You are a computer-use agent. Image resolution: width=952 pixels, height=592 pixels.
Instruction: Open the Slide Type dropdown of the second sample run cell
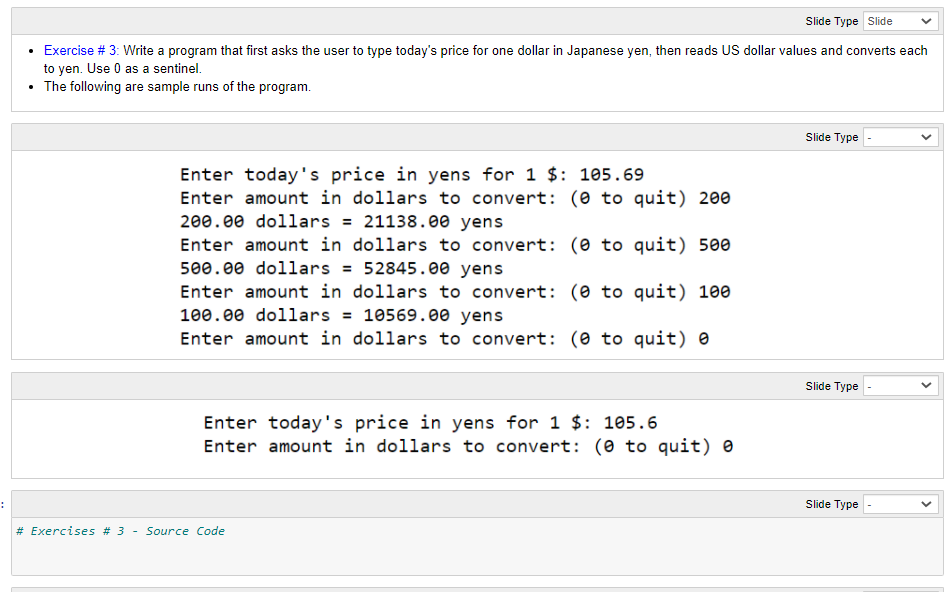(x=899, y=385)
